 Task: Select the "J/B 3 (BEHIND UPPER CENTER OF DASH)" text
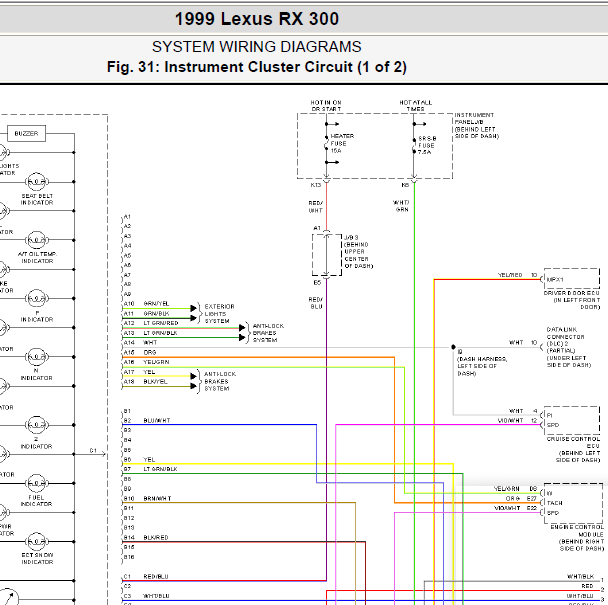358,252
